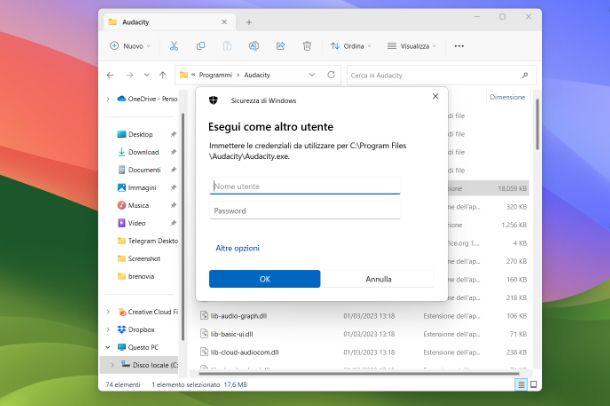This screenshot has width=610, height=406.
Task: Open OneDrive - Personal in the sidebar
Action: point(147,99)
